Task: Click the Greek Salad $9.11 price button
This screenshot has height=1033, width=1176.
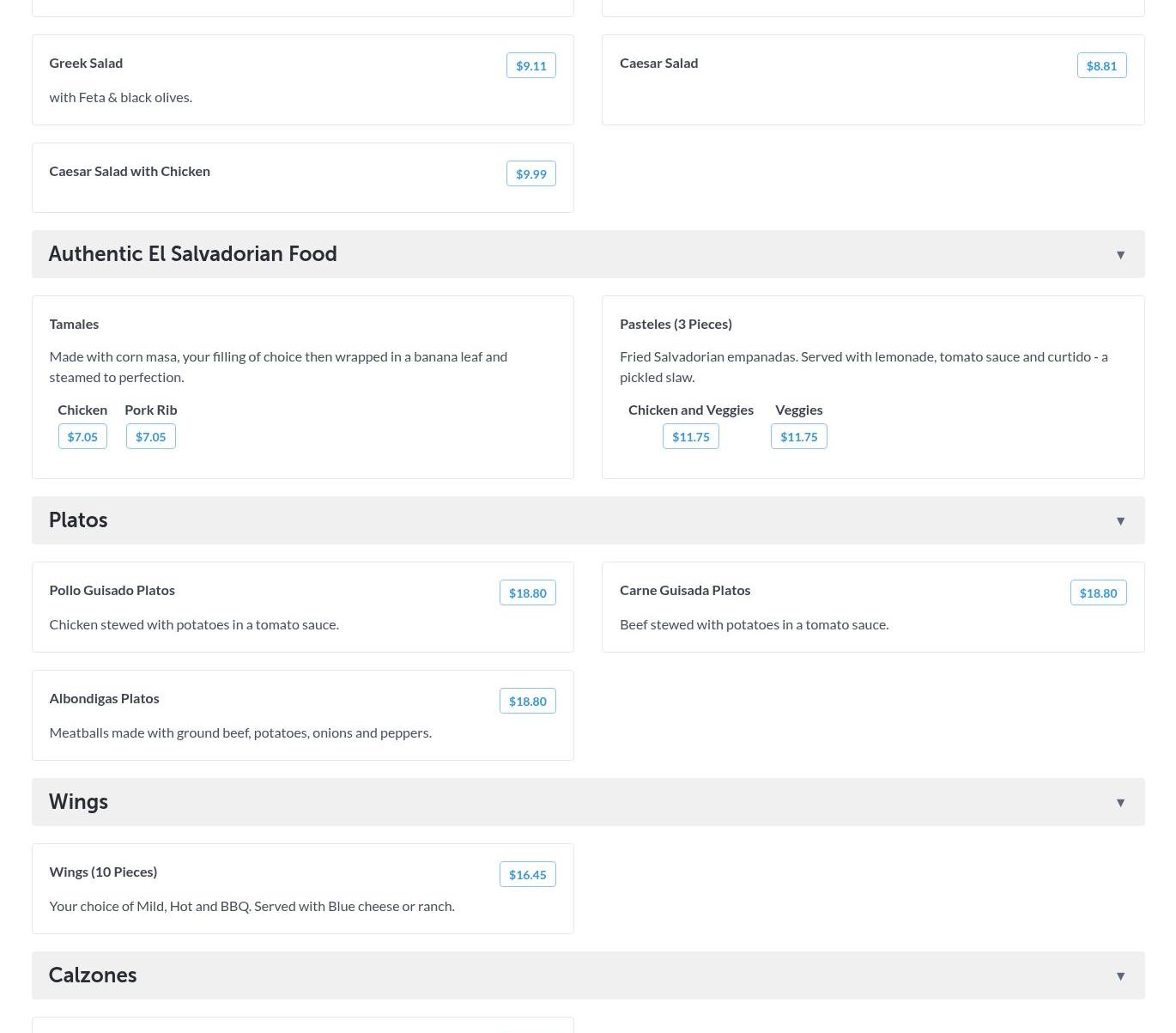Action: point(530,66)
